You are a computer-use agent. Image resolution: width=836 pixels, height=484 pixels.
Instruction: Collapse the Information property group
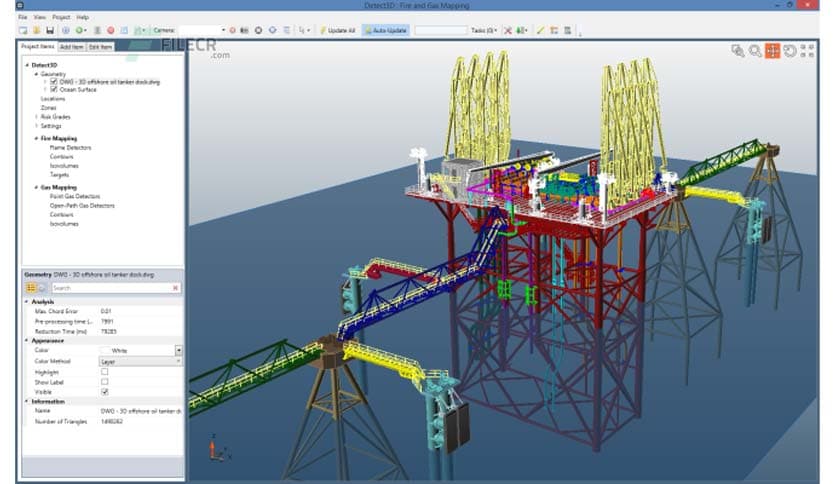27,401
